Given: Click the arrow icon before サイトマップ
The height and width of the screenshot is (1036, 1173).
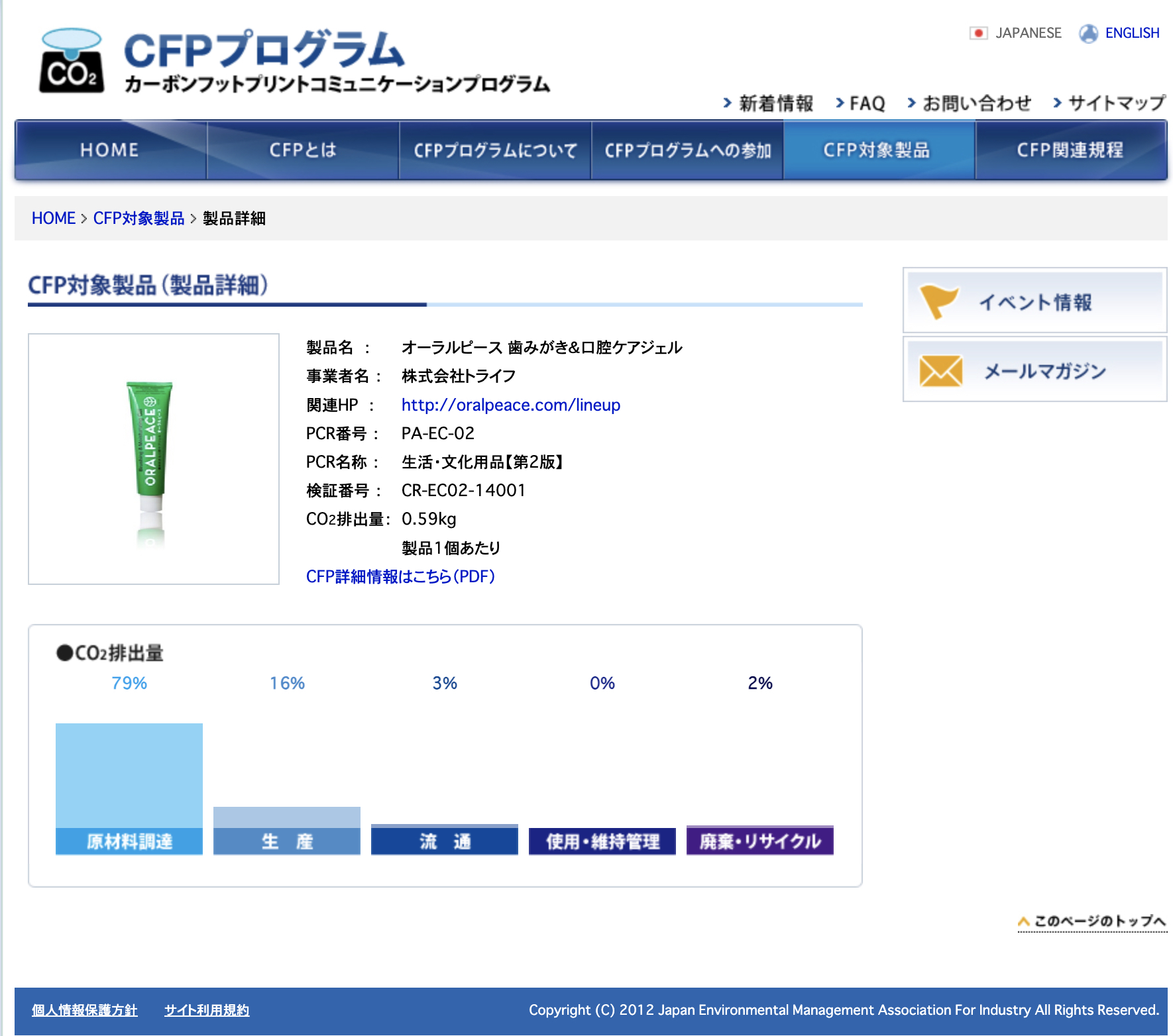Looking at the screenshot, I should point(1057,103).
